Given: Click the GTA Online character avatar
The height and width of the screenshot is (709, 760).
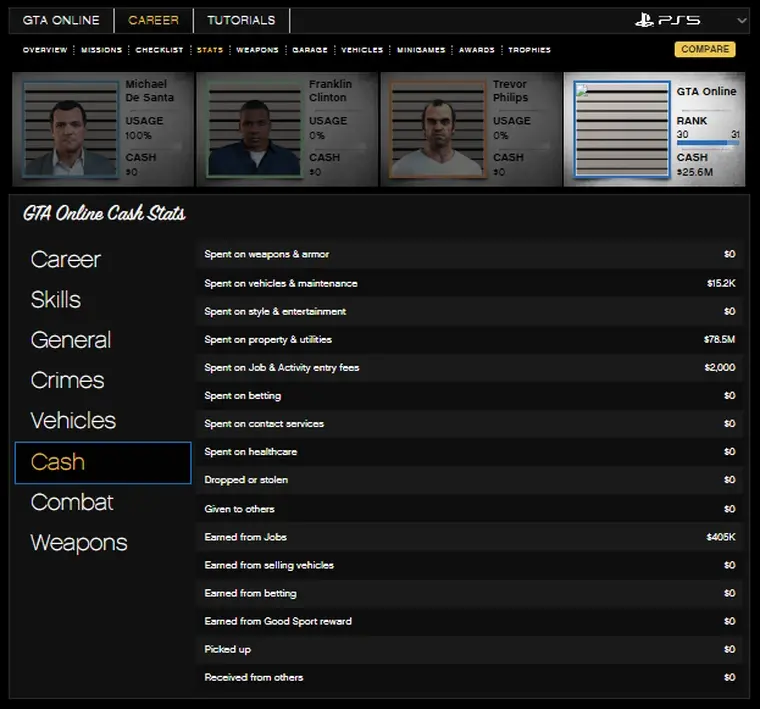Looking at the screenshot, I should (x=621, y=131).
